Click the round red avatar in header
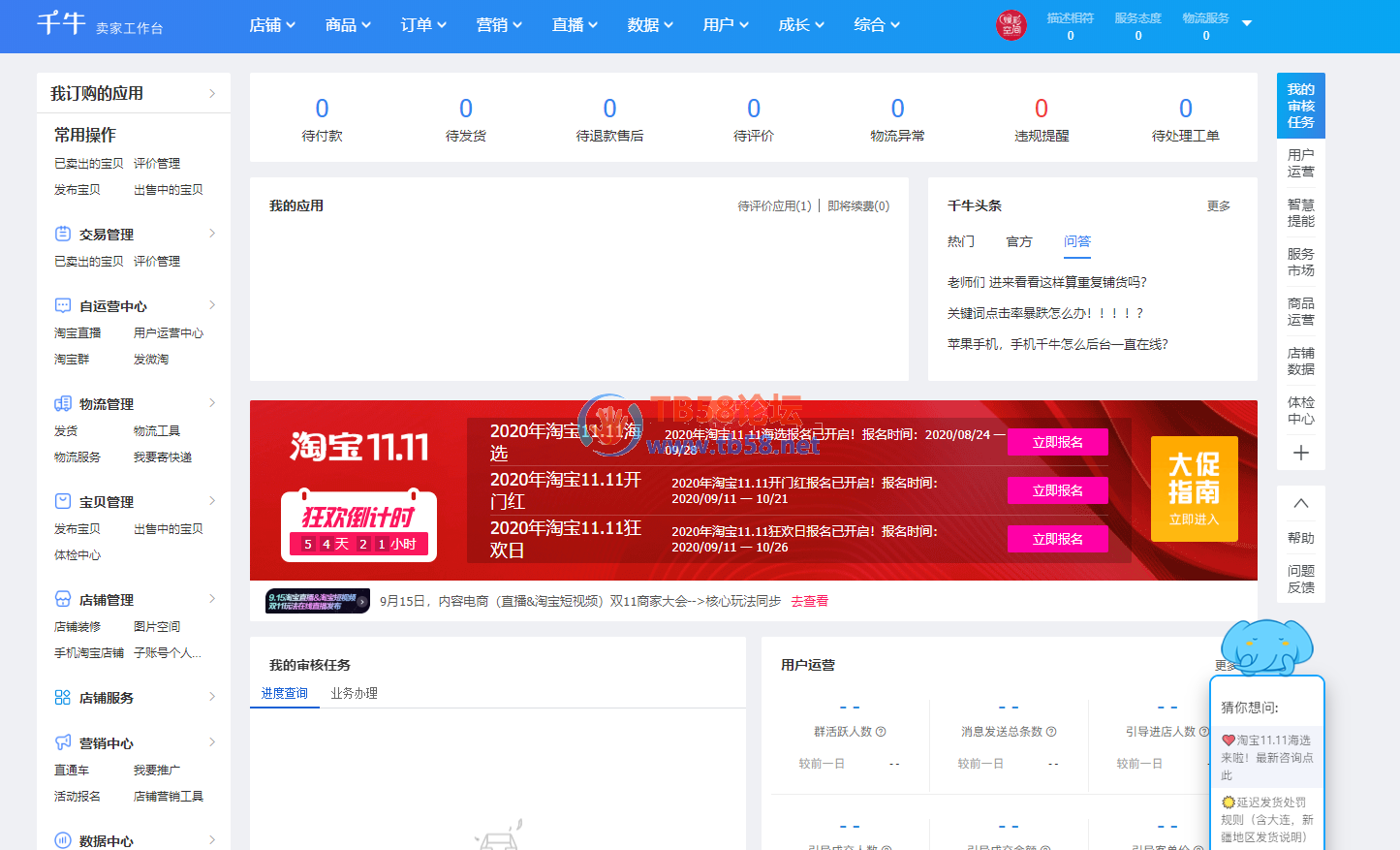The width and height of the screenshot is (1400, 850). click(1011, 25)
